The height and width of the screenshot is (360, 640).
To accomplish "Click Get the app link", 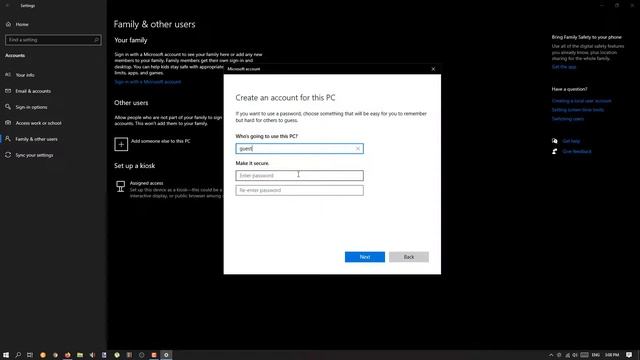I will pos(564,67).
